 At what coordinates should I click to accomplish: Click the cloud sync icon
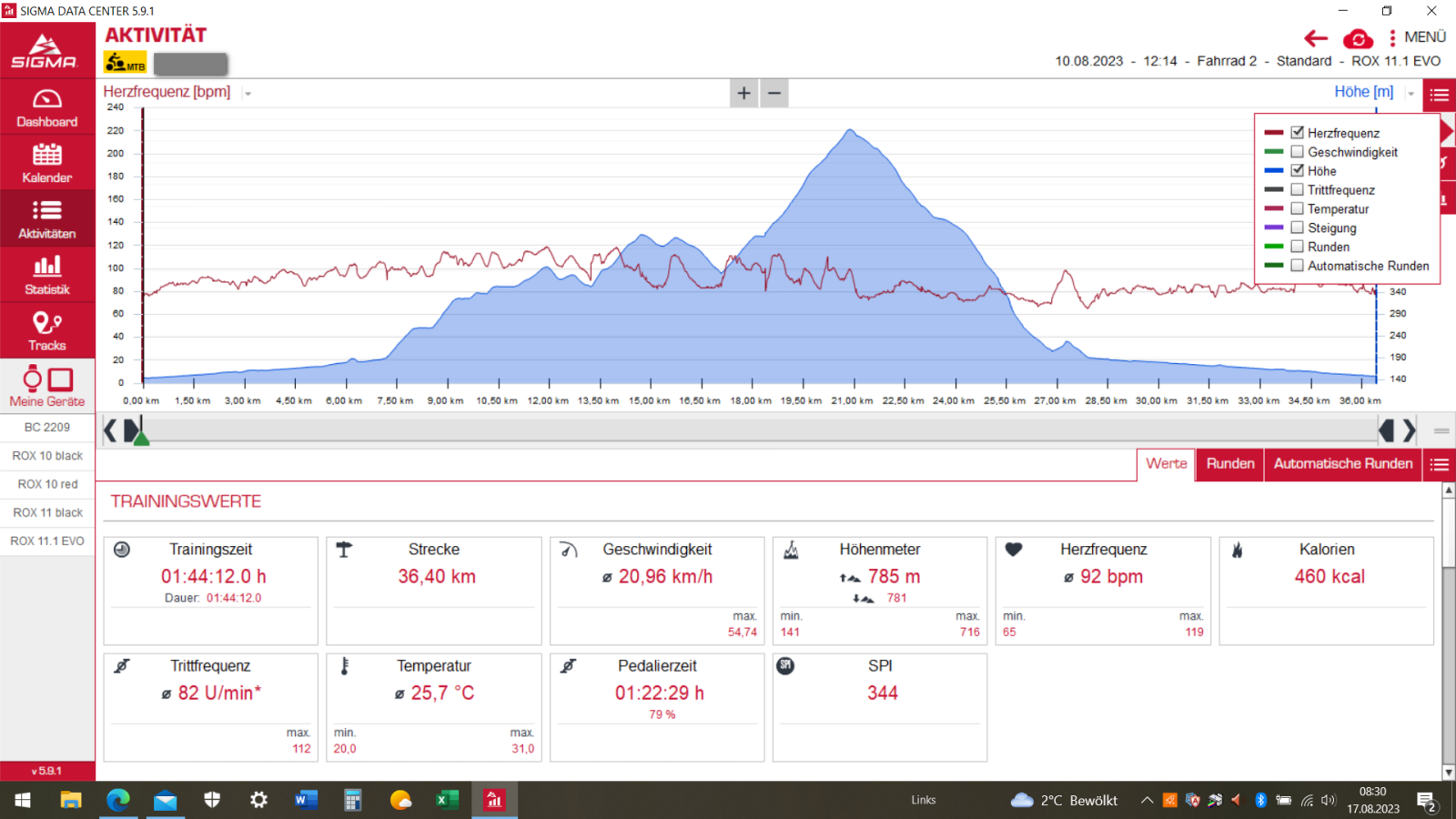[x=1358, y=38]
